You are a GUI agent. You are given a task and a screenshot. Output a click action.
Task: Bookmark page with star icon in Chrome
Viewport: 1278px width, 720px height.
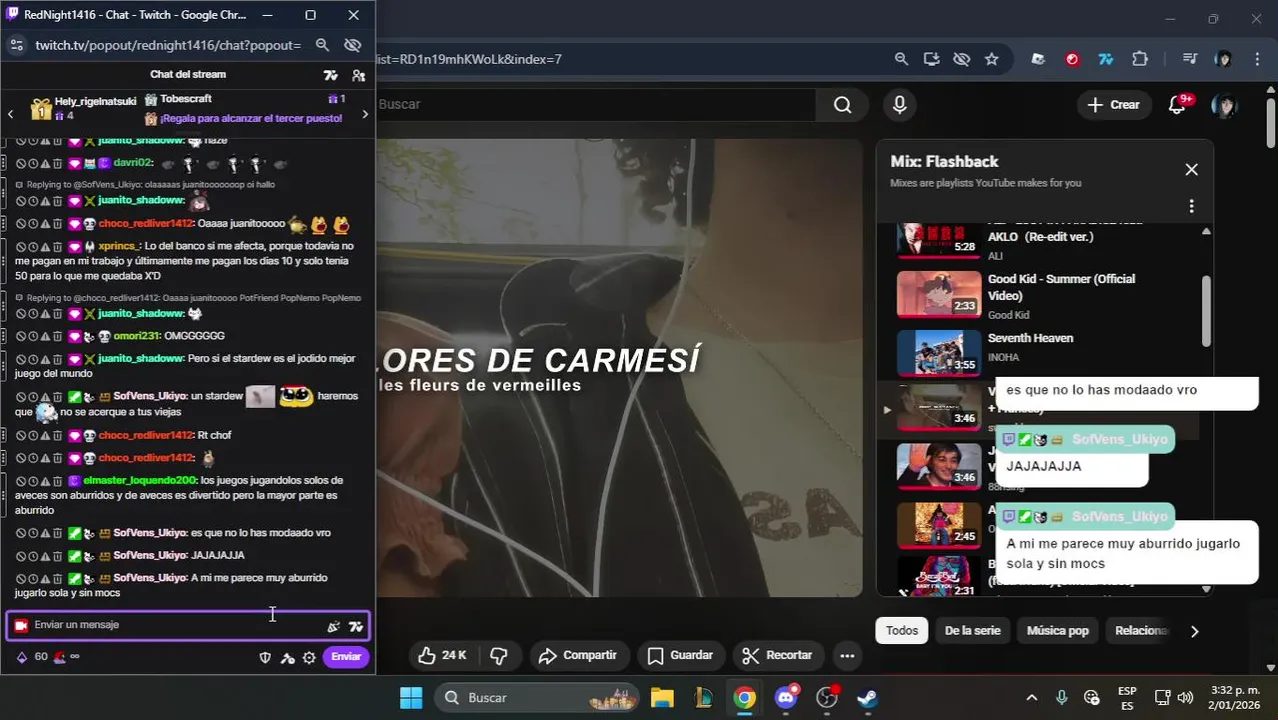point(991,59)
